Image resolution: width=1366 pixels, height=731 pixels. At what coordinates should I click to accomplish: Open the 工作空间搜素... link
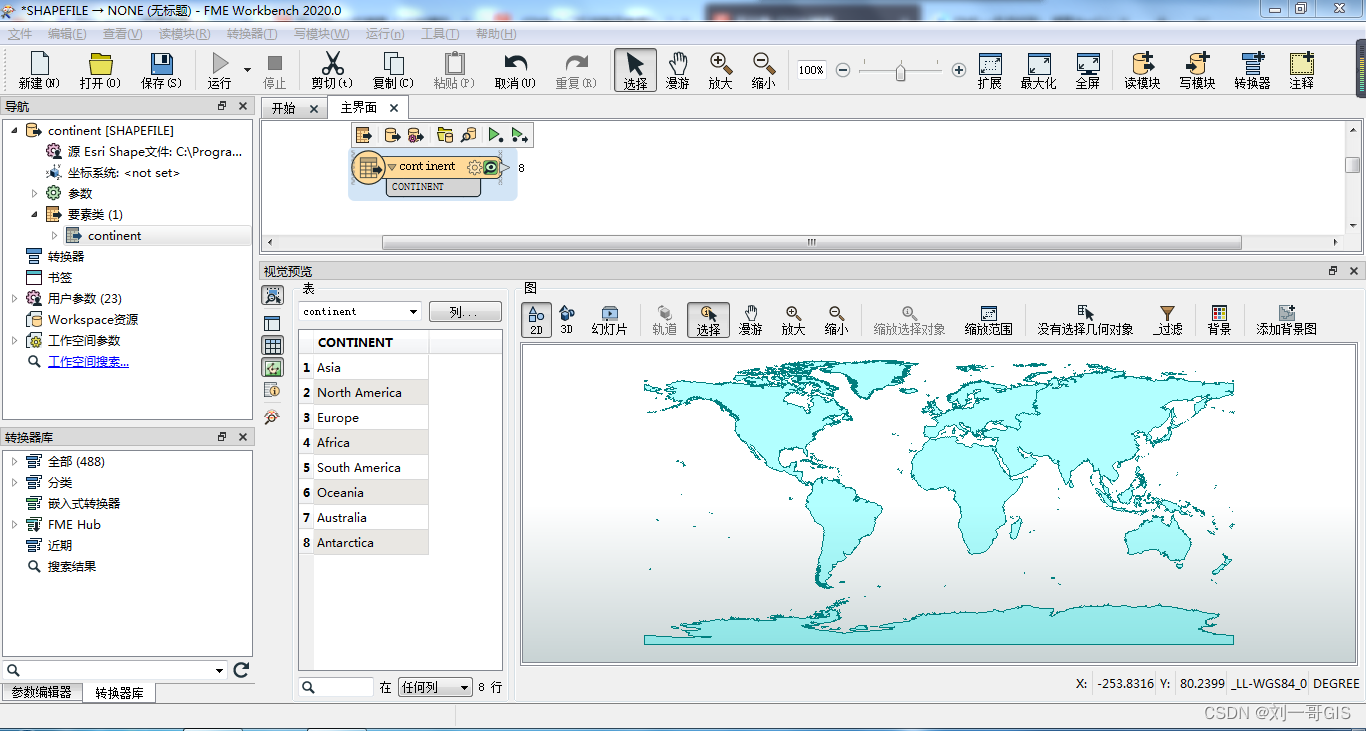coord(88,362)
